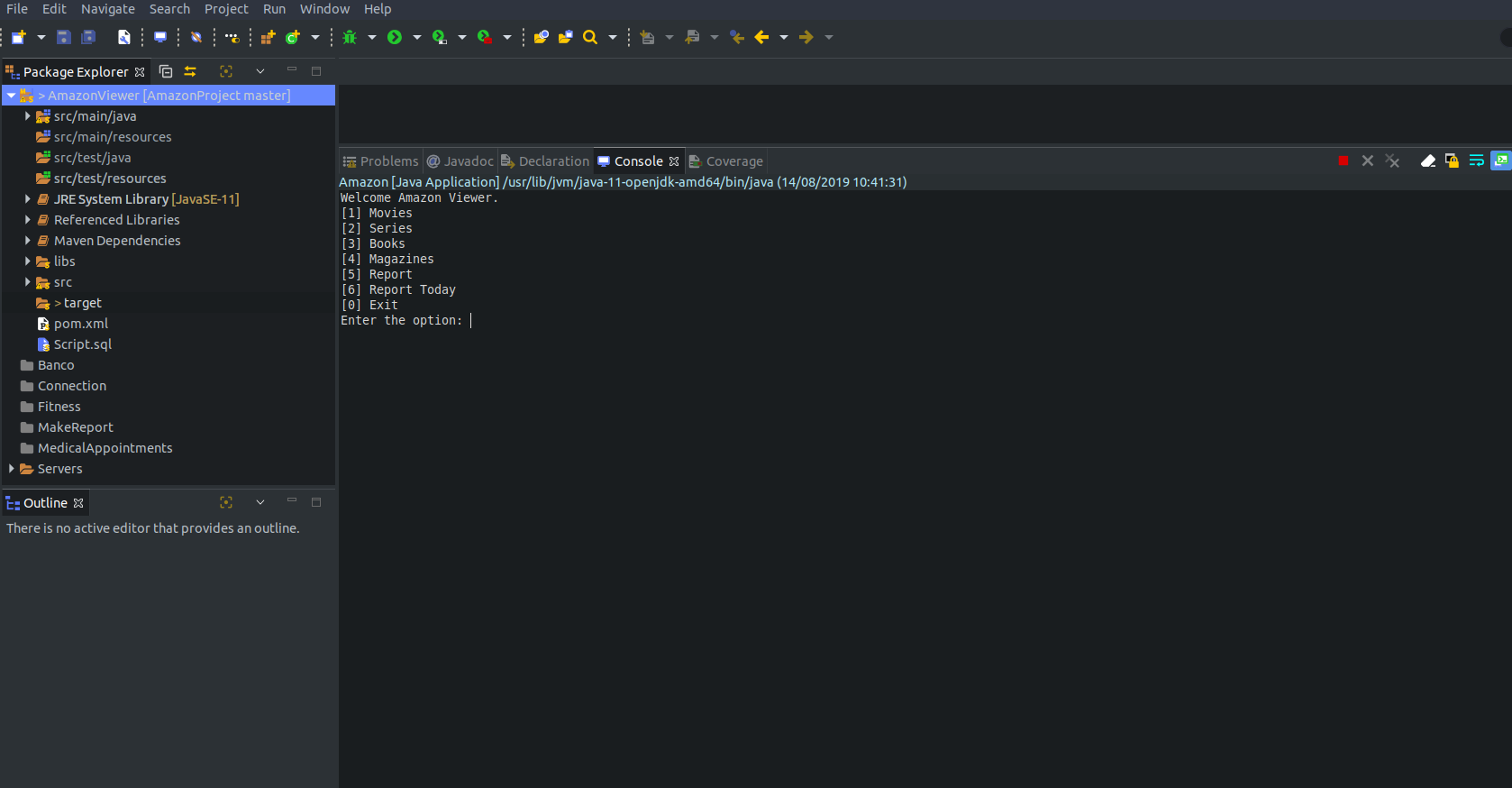Expand Referenced Libraries node
The image size is (1512, 788).
pyautogui.click(x=27, y=220)
